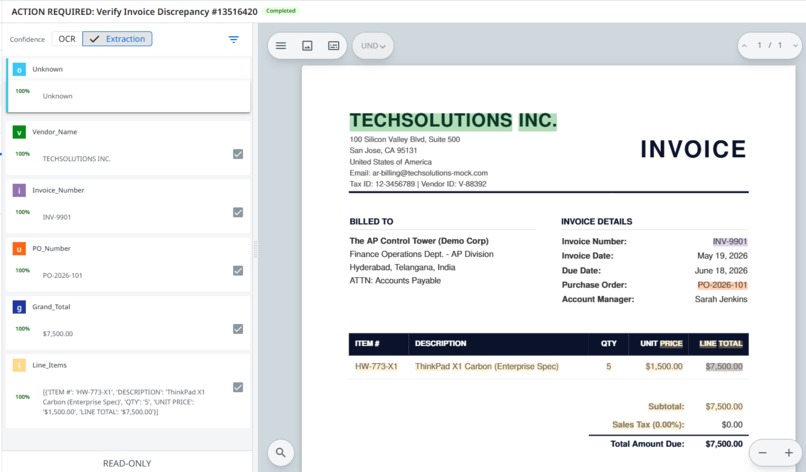
Task: Switch to OCR confidence mode
Action: (67, 39)
